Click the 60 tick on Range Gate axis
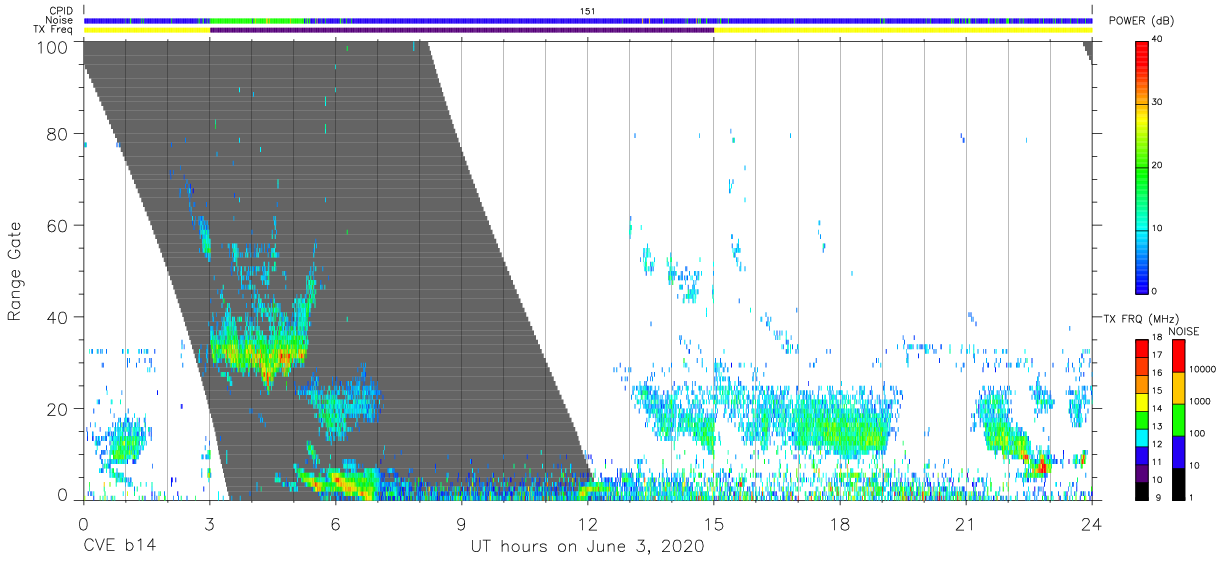This screenshot has width=1228, height=567. pos(57,225)
